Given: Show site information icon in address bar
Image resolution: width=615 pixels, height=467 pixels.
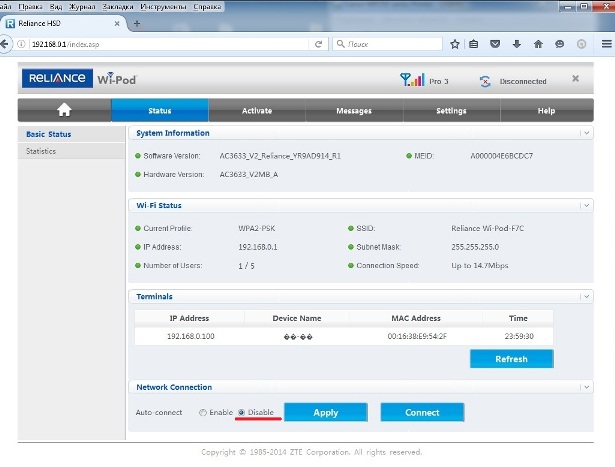Looking at the screenshot, I should pyautogui.click(x=21, y=44).
